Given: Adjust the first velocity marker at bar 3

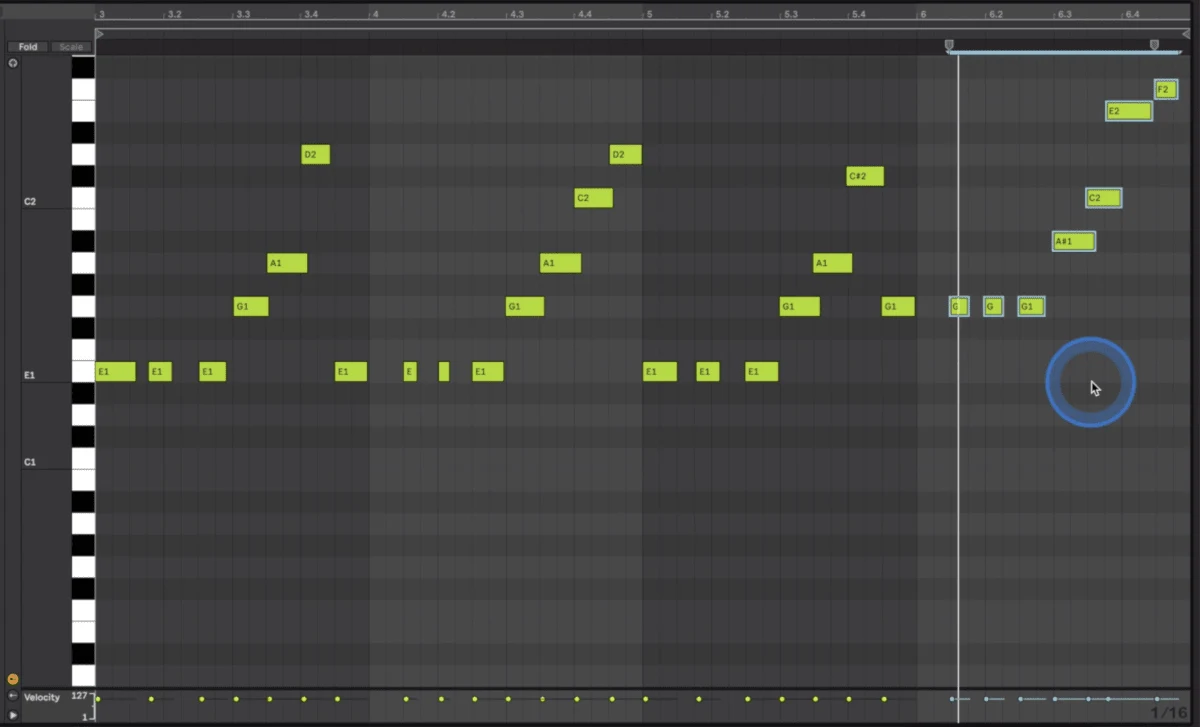Looking at the screenshot, I should point(97,699).
